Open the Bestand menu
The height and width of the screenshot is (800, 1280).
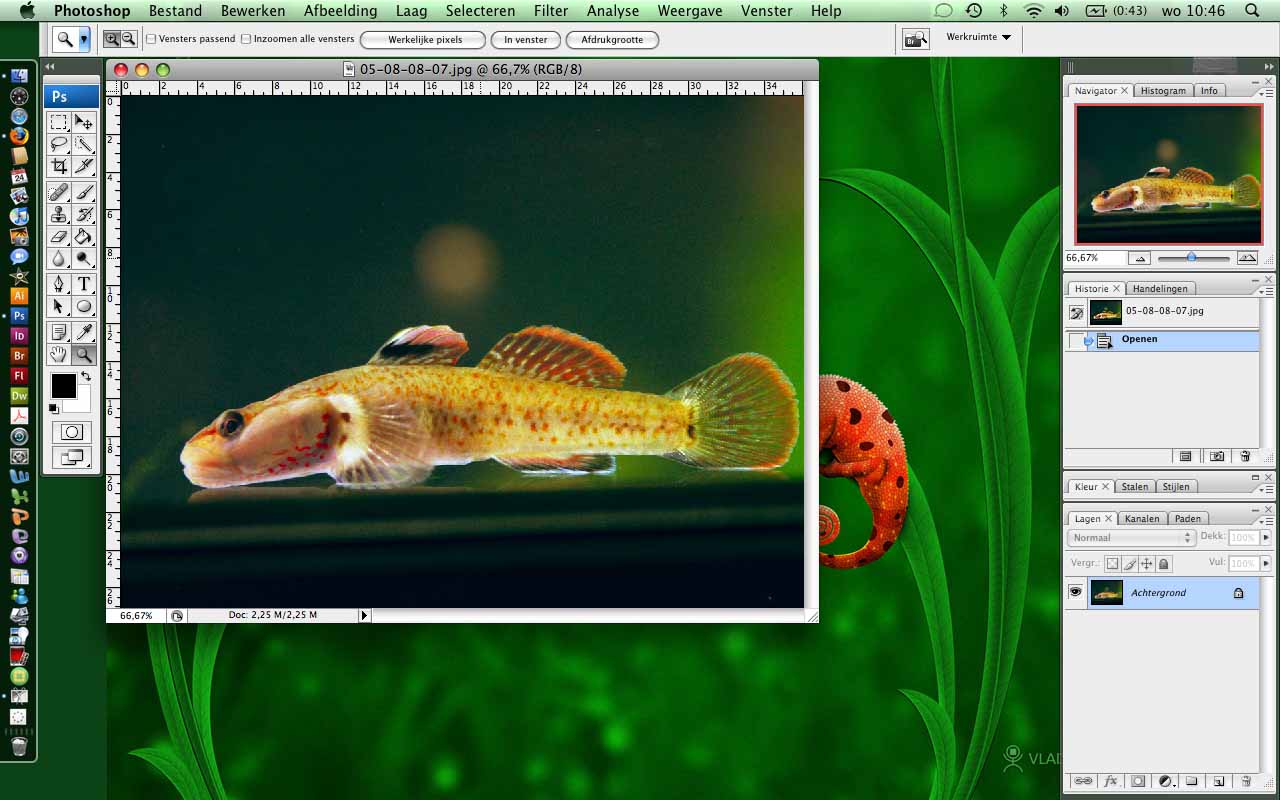[175, 11]
